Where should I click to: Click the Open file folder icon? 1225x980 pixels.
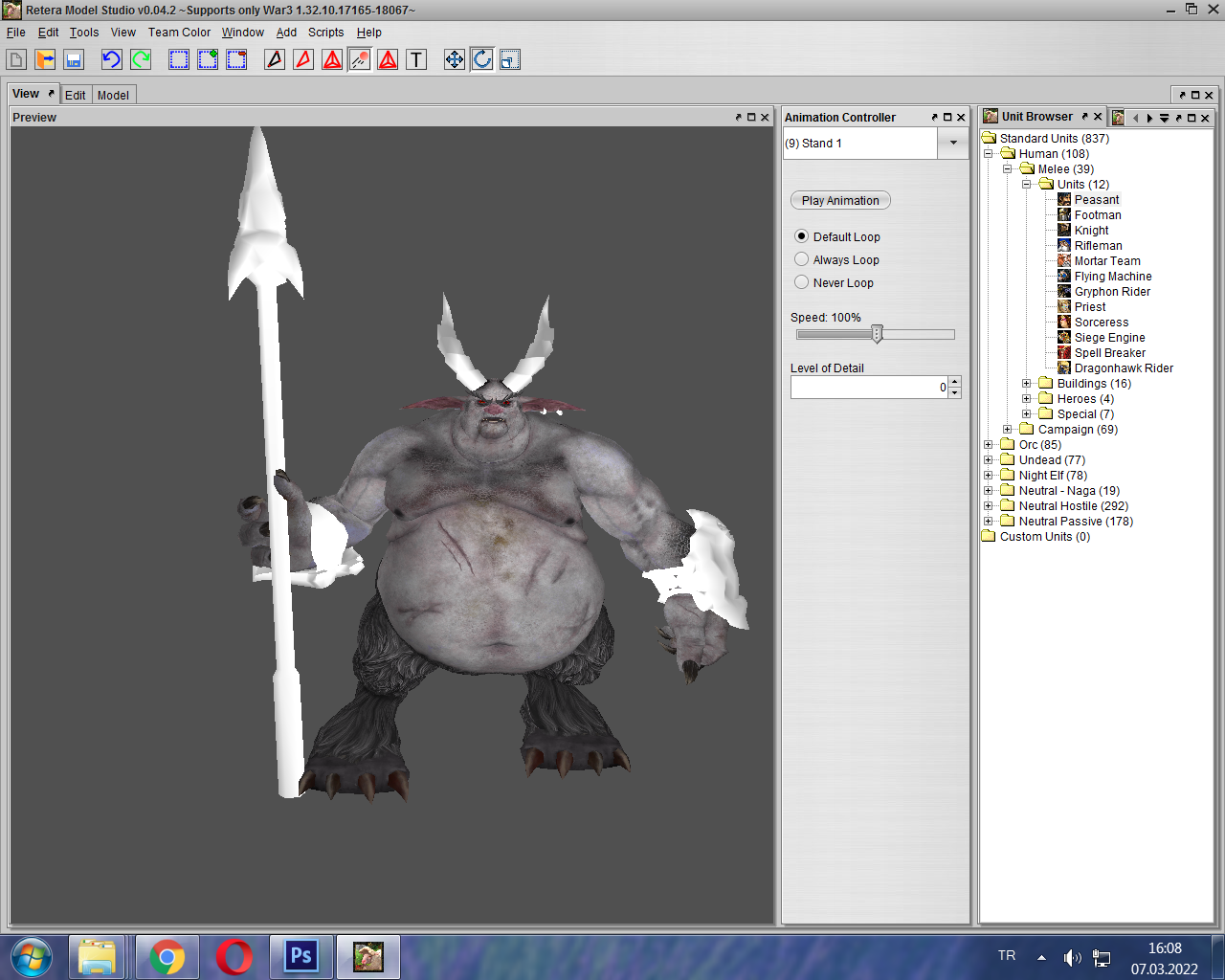[x=45, y=59]
